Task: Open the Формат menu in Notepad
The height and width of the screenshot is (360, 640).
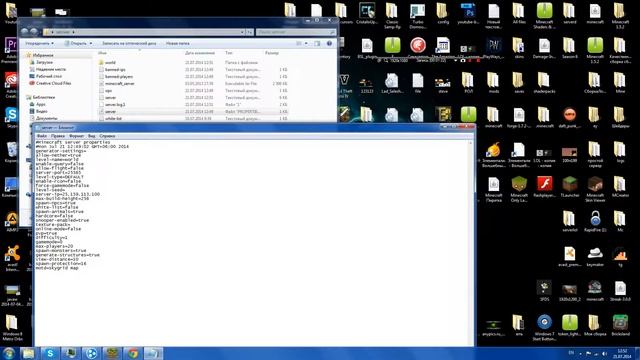Action: [x=76, y=136]
